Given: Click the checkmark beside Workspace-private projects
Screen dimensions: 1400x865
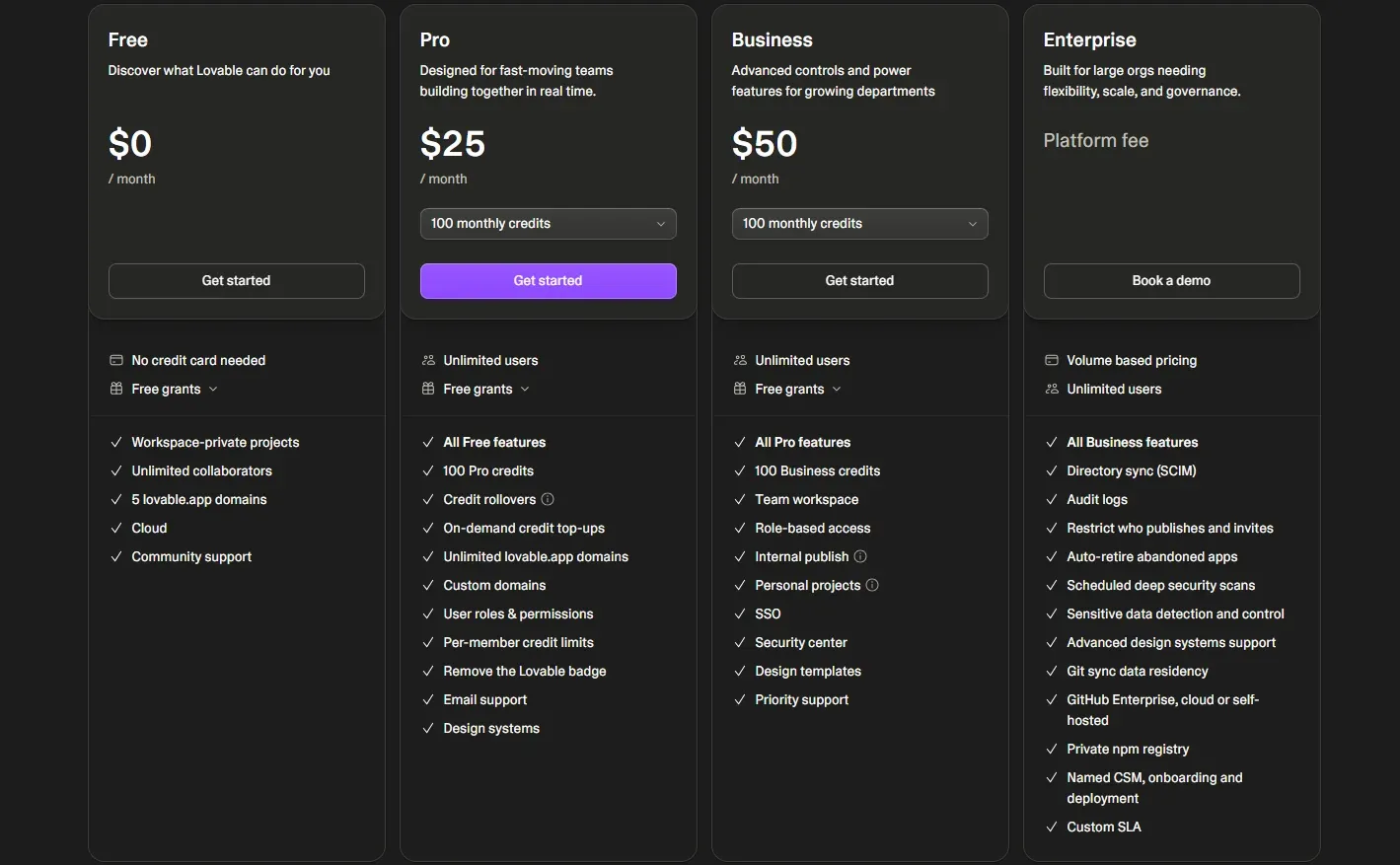Looking at the screenshot, I should coord(116,442).
